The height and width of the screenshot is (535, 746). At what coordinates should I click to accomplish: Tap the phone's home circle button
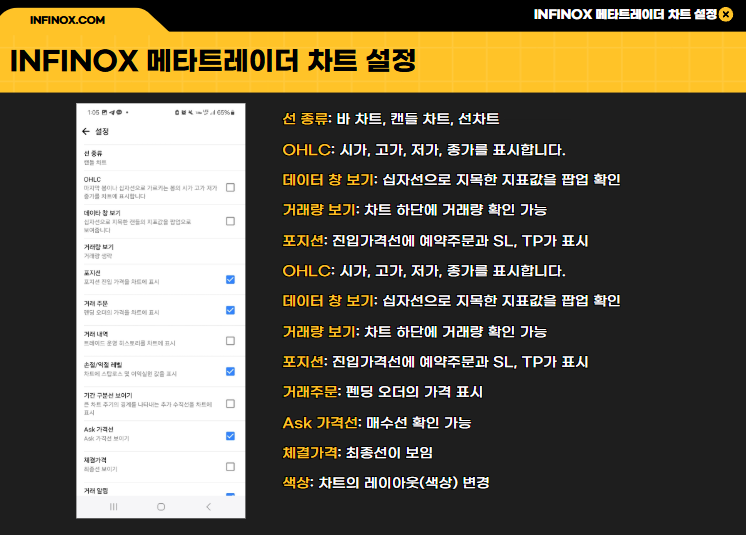point(161,507)
